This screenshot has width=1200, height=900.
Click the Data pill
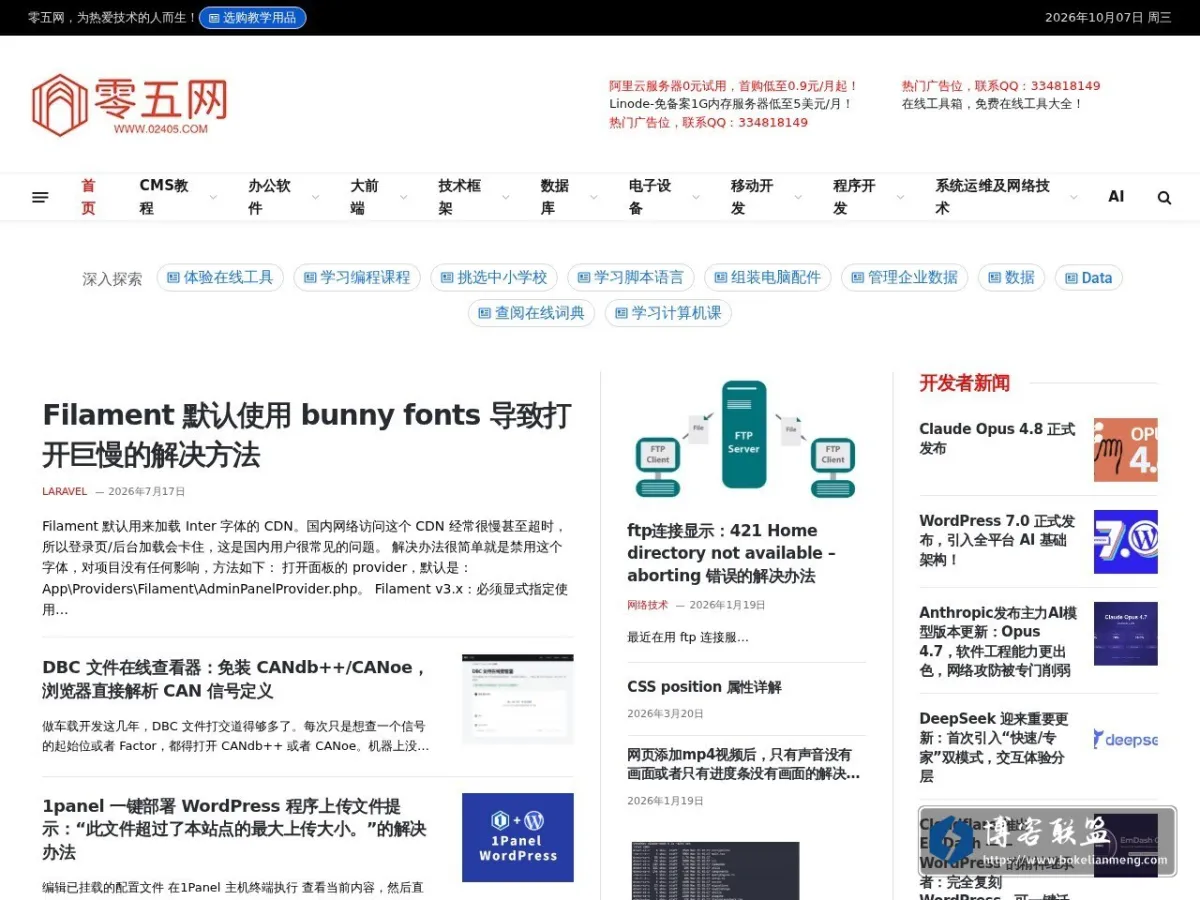1089,277
